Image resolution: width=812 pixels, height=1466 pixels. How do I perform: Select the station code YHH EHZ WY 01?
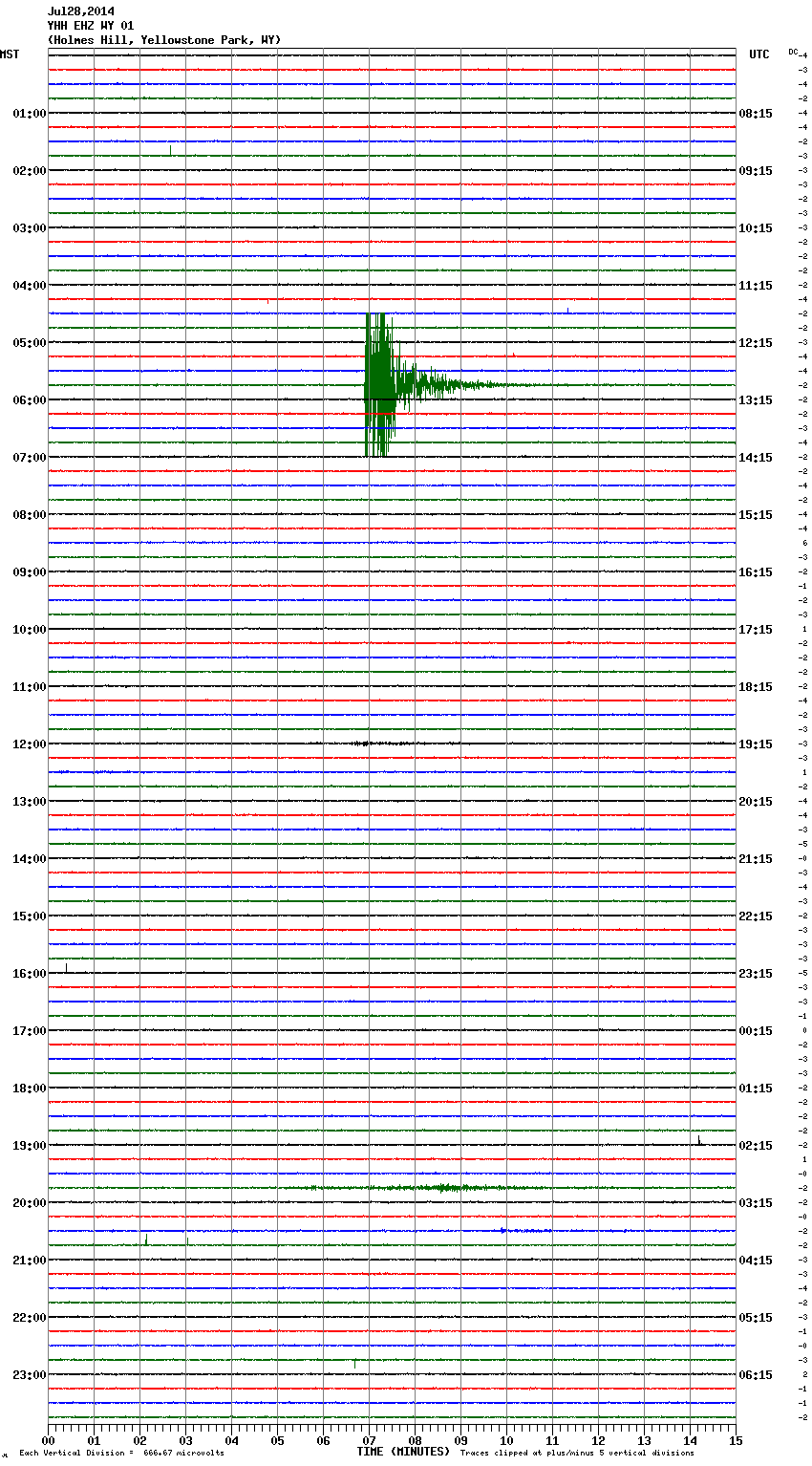pos(91,26)
